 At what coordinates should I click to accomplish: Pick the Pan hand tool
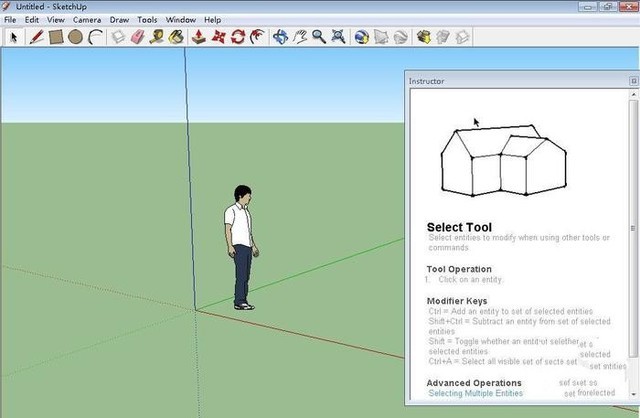[x=300, y=37]
